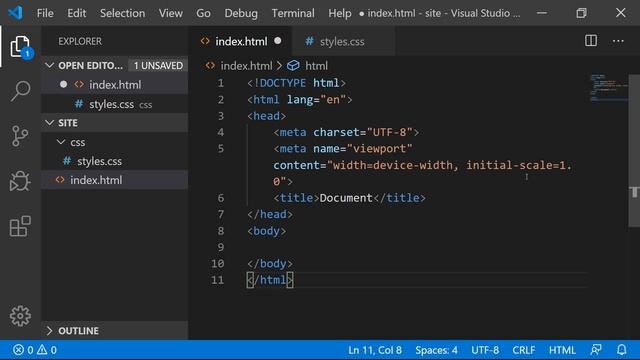Viewport: 640px width, 360px height.
Task: Select styles.css under Open Editors
Action: (x=115, y=104)
